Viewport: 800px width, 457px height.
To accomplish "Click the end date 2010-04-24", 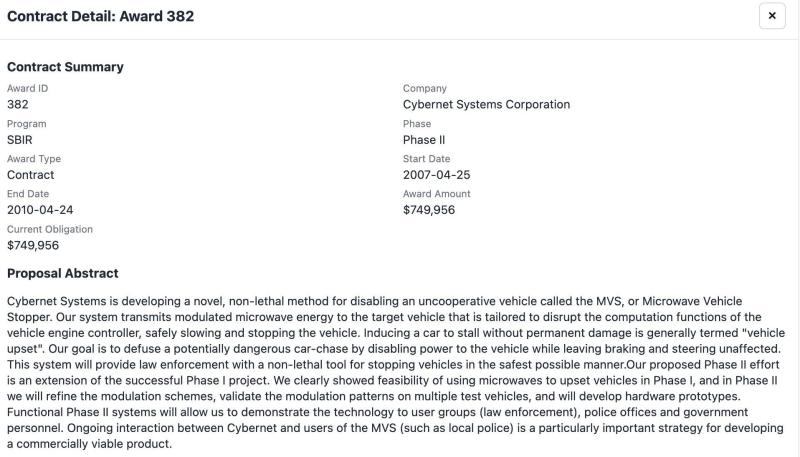I will pos(40,210).
